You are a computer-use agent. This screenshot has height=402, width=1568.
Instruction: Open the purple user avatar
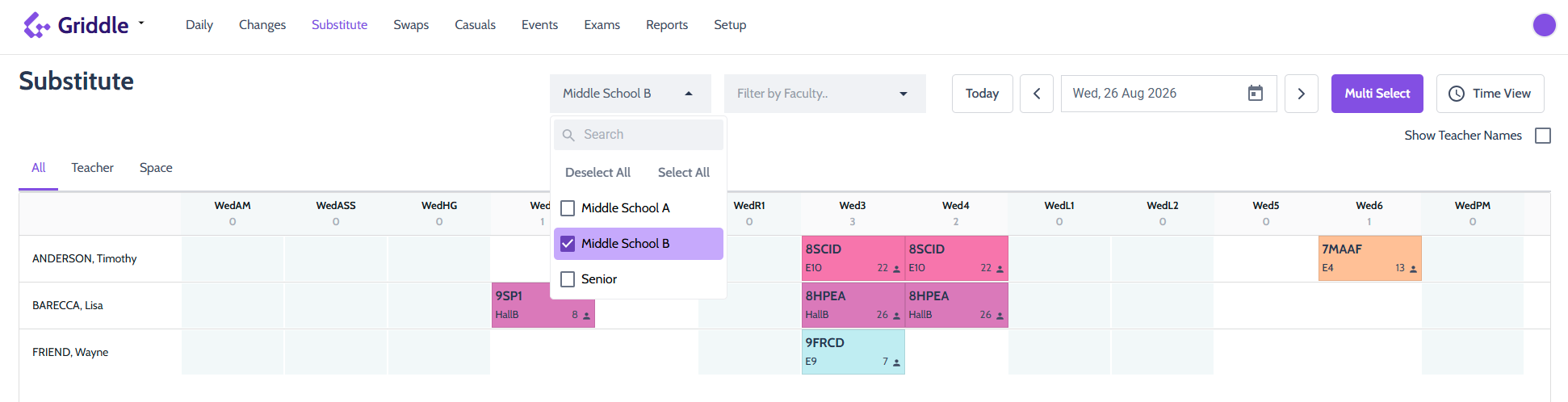[x=1544, y=25]
